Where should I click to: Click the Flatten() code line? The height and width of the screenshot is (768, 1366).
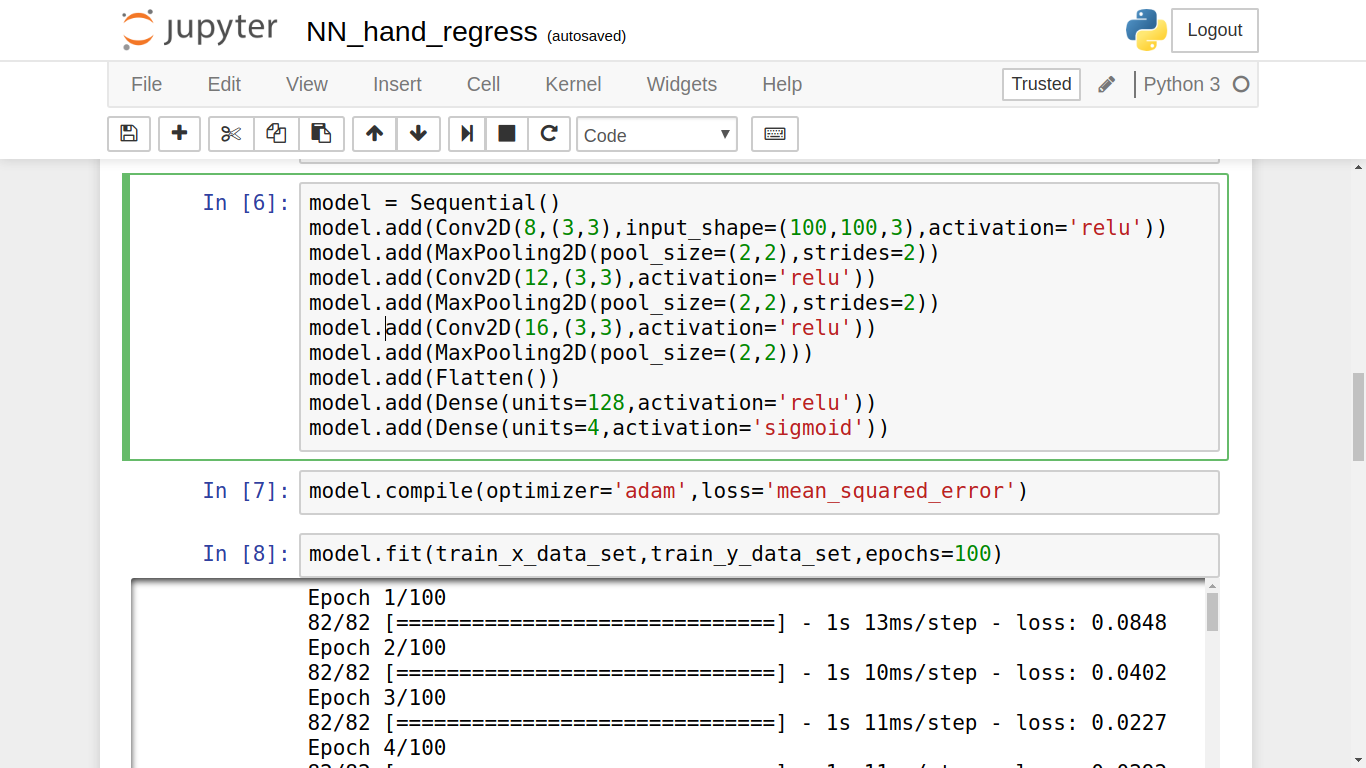pyautogui.click(x=435, y=378)
